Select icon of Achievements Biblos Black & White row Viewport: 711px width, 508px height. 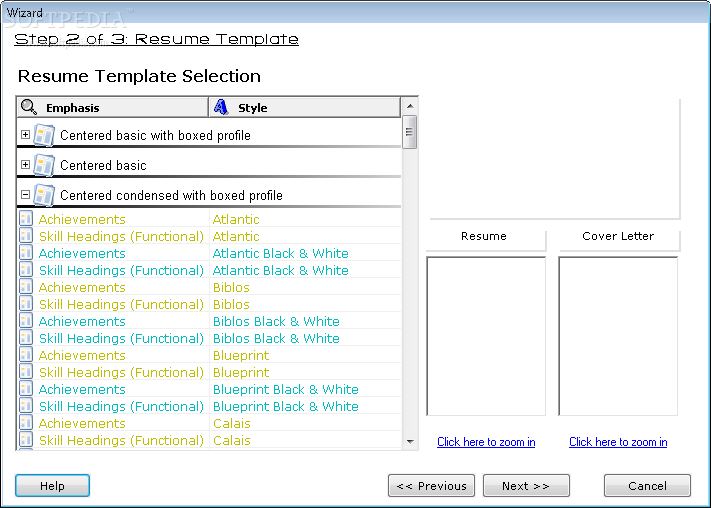tap(26, 321)
